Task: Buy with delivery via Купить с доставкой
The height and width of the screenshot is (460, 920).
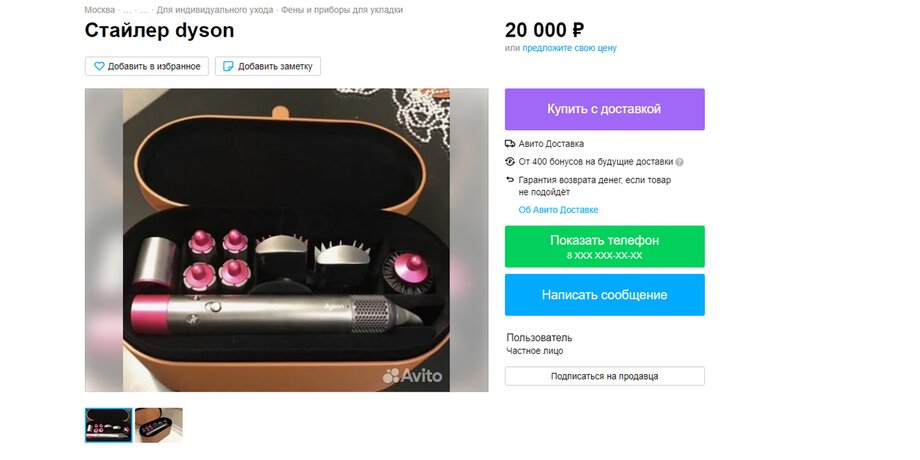Action: [604, 109]
